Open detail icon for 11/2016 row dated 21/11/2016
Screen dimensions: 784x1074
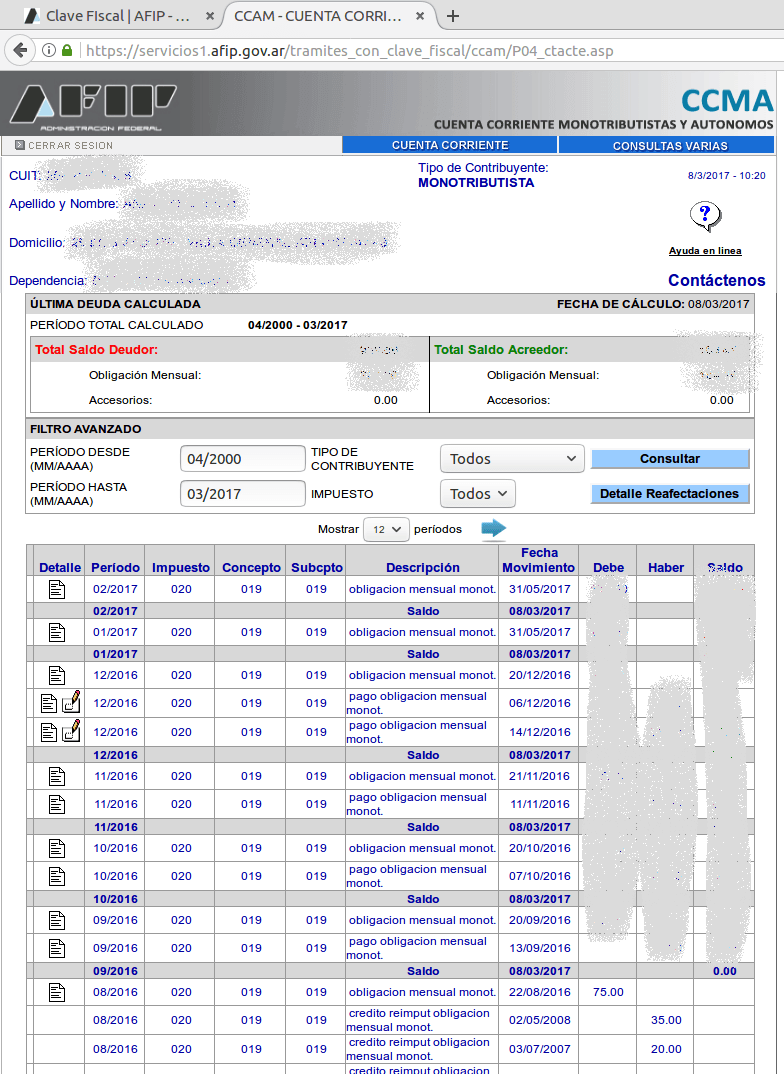click(57, 776)
